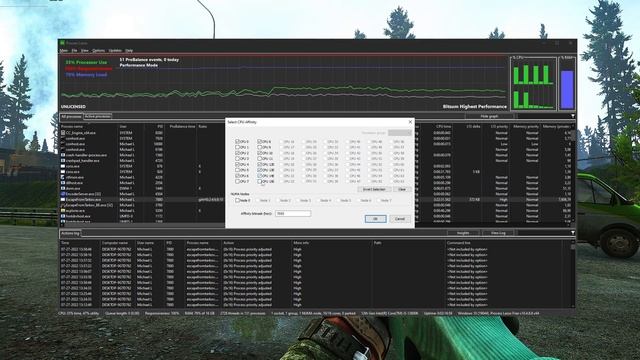The width and height of the screenshot is (640, 360).
Task: Click the CC_Engine_x64.exe process icon
Action: tap(63, 133)
